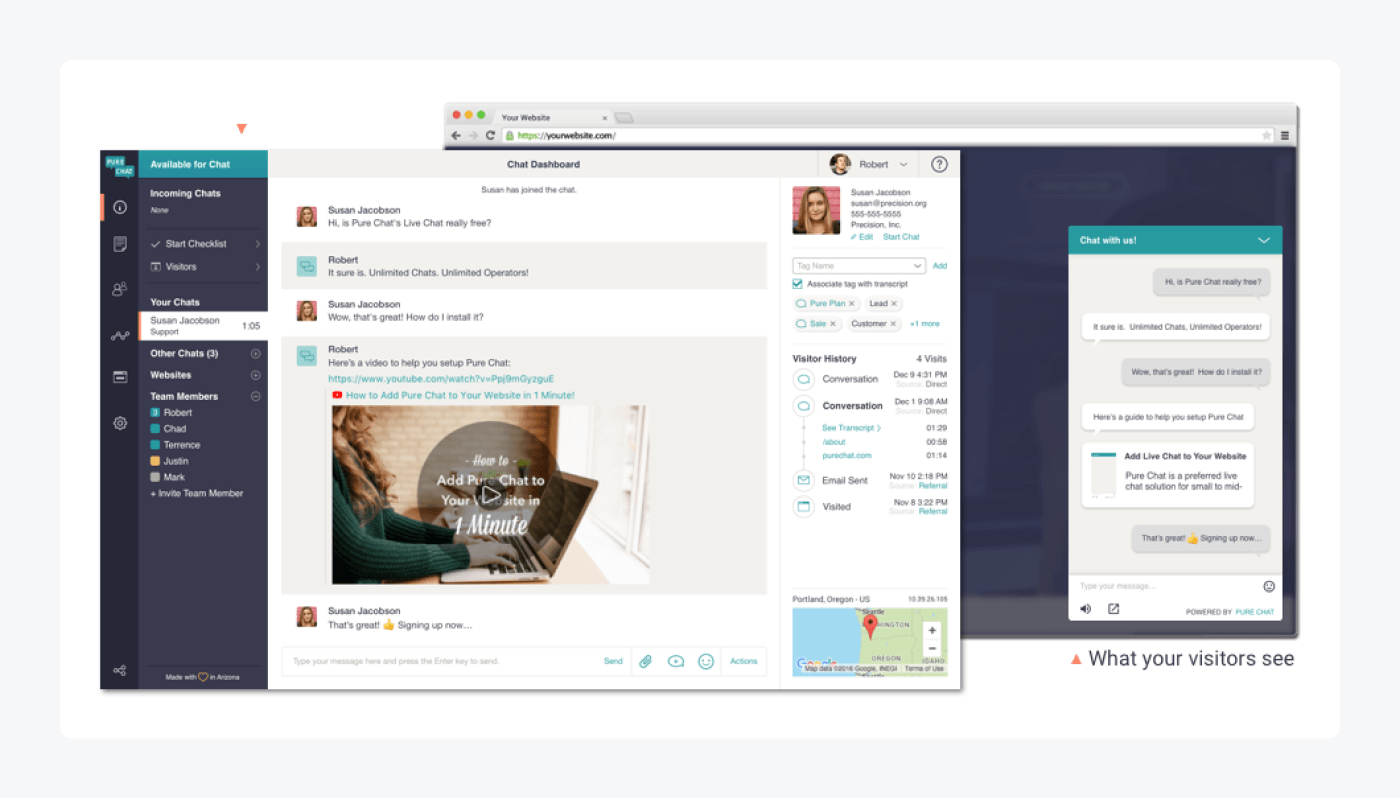The width and height of the screenshot is (1400, 798).
Task: Open See Transcript link
Action: (x=851, y=428)
